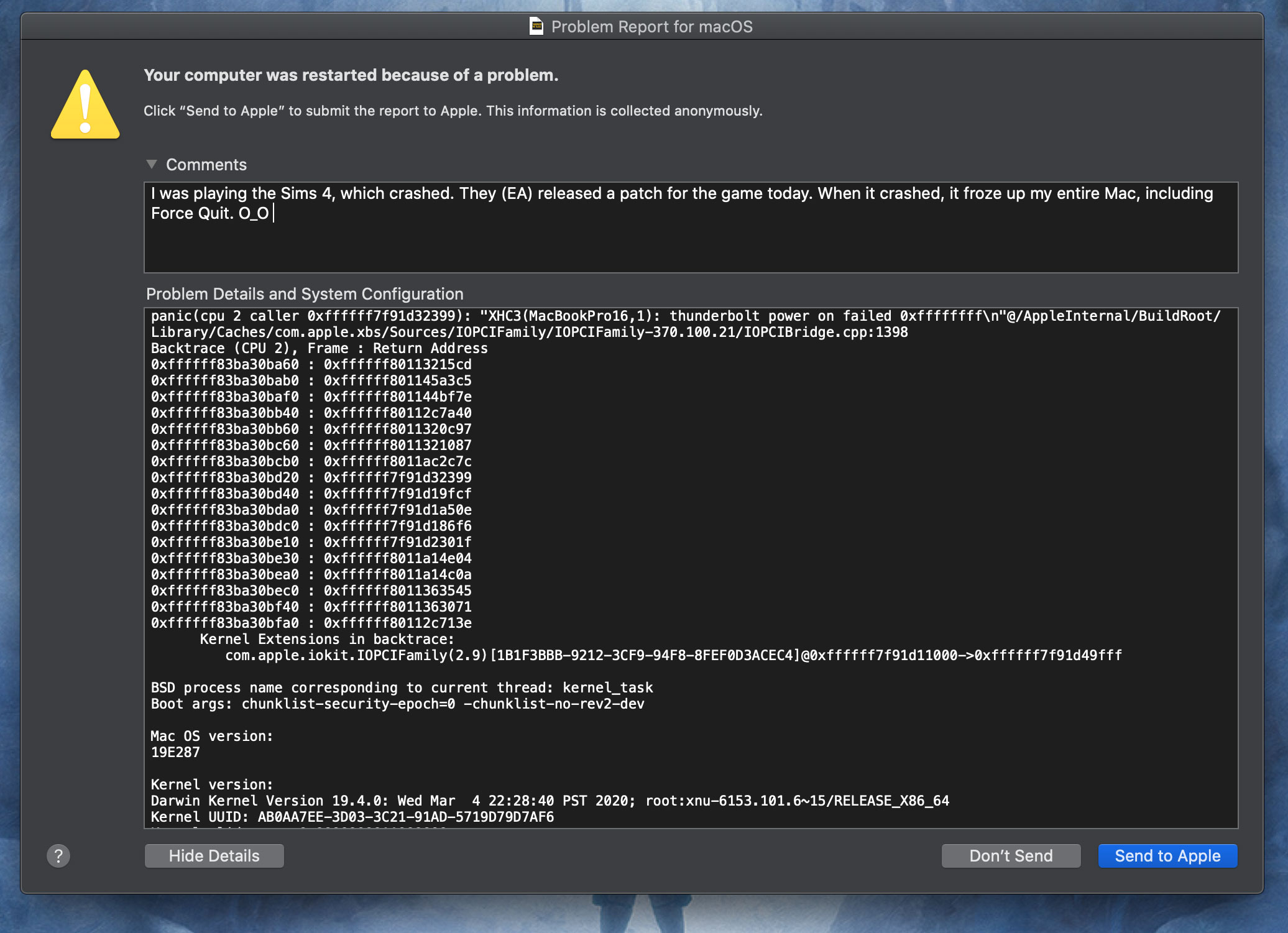This screenshot has width=1288, height=933.
Task: Click the yellow warning triangle icon
Action: 85,106
